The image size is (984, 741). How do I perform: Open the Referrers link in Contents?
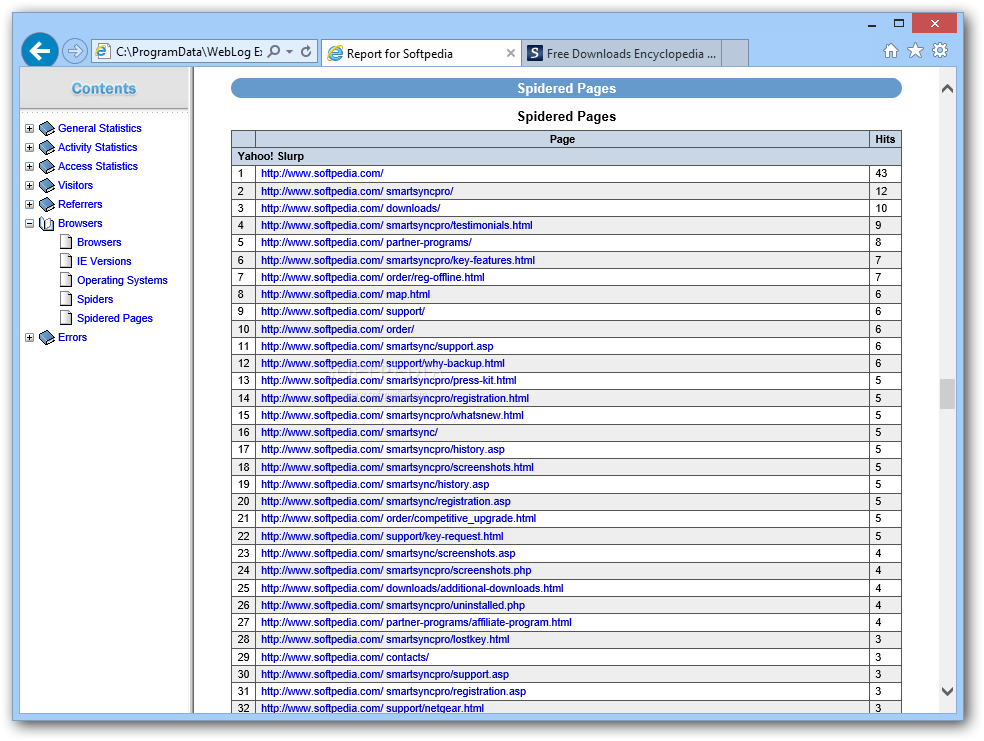(80, 204)
